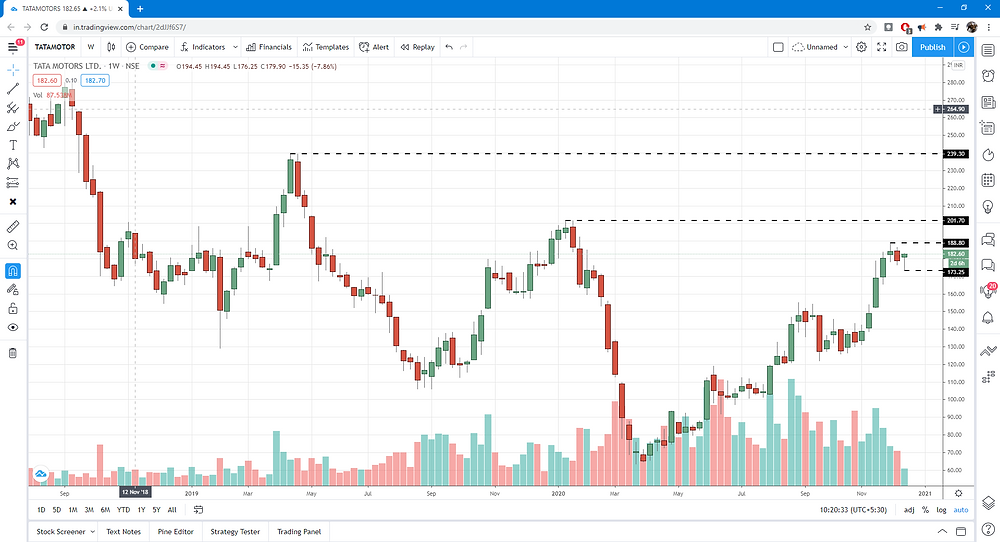Viewport: 1000px width, 542px height.
Task: Select the chart layout square icon
Action: coord(778,47)
